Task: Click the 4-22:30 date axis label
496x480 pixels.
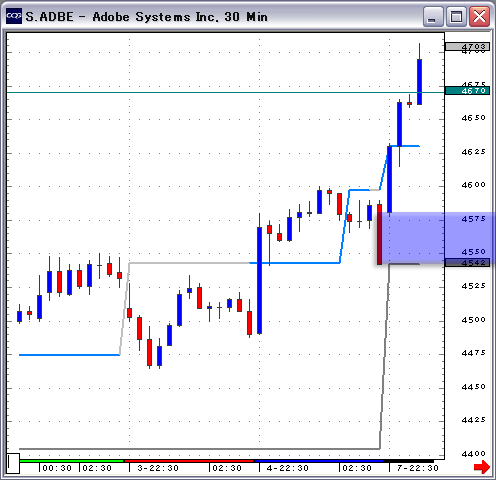Action: (287, 468)
